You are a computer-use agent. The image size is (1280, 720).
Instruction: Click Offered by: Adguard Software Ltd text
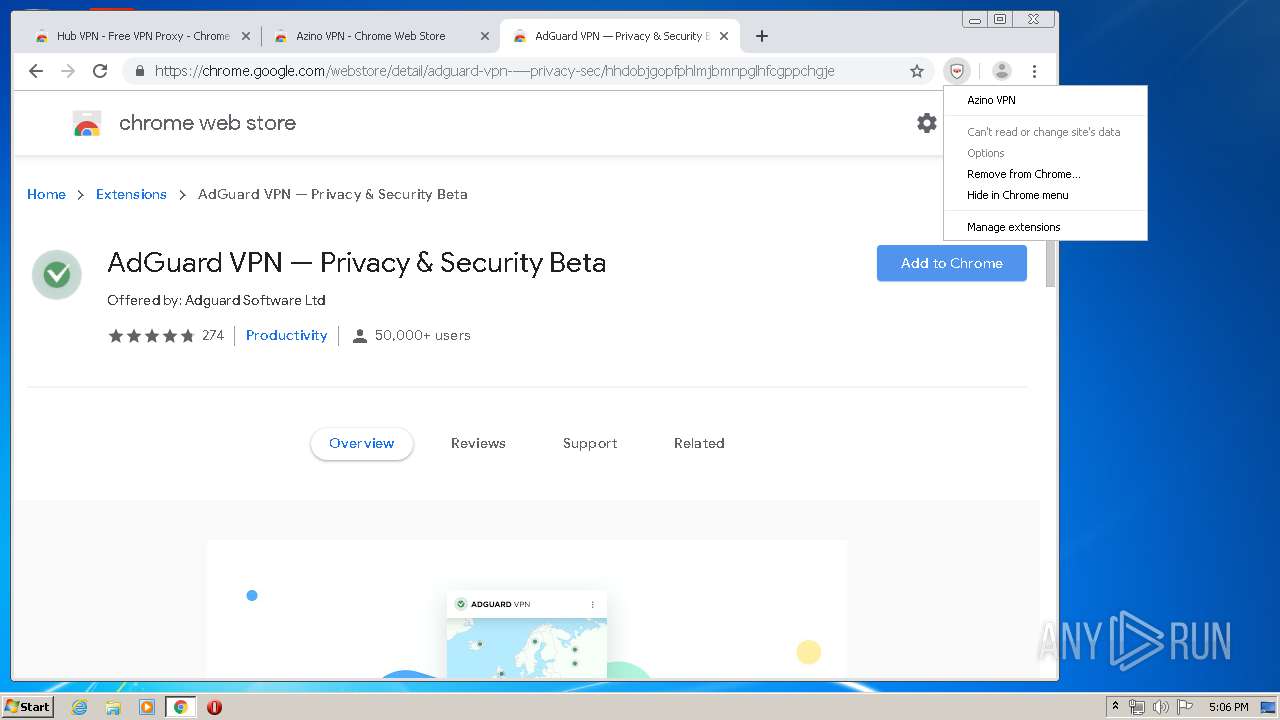tap(216, 300)
